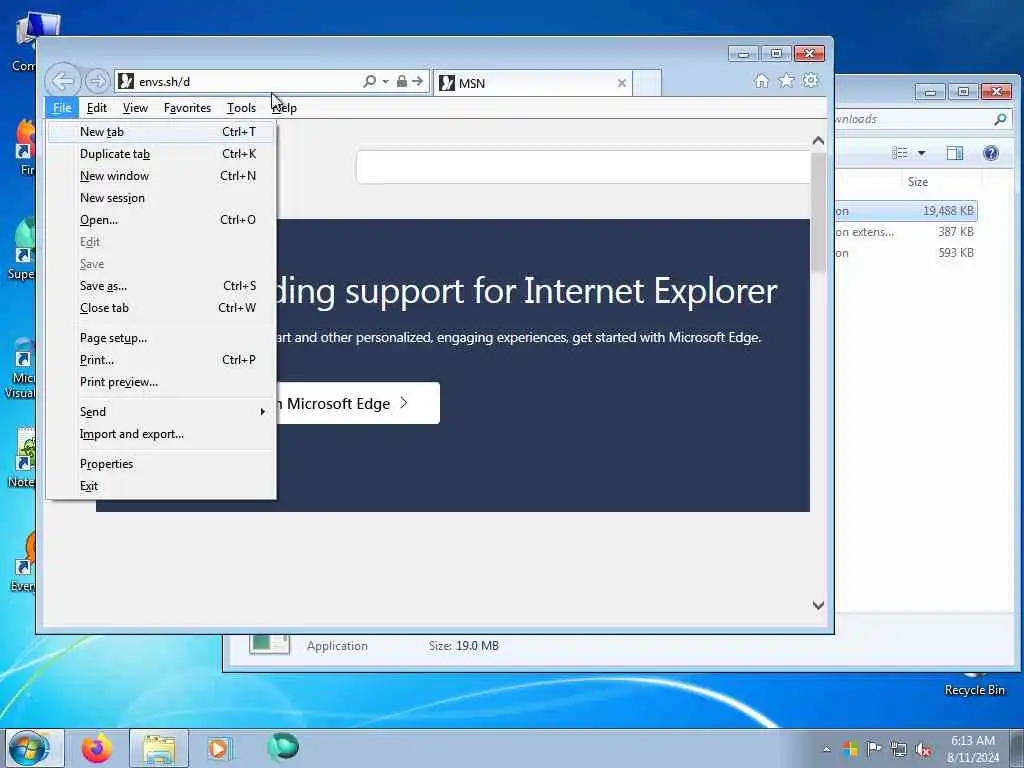The width and height of the screenshot is (1024, 768).
Task: Click the page vertical scrollbar thumb
Action: (818, 212)
